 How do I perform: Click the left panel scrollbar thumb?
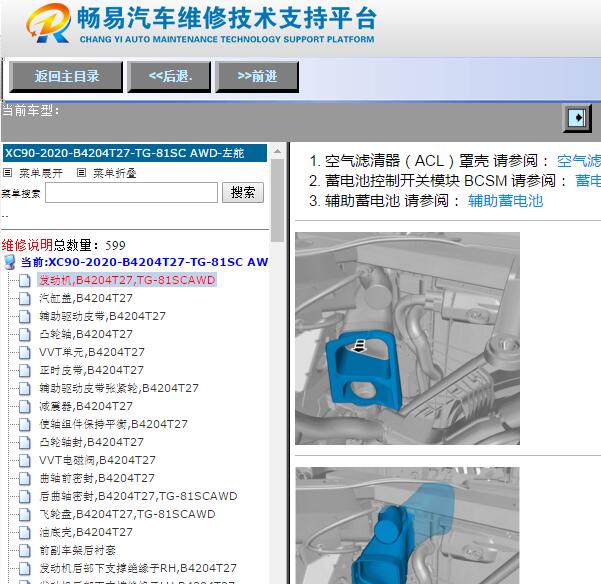click(x=278, y=200)
